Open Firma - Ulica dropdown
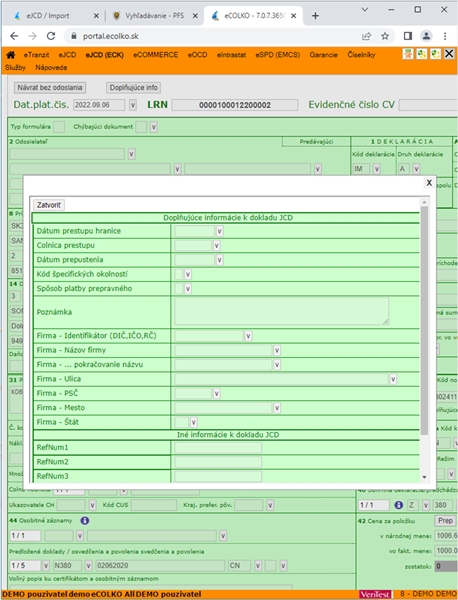This screenshot has height=600, width=458. coord(393,379)
